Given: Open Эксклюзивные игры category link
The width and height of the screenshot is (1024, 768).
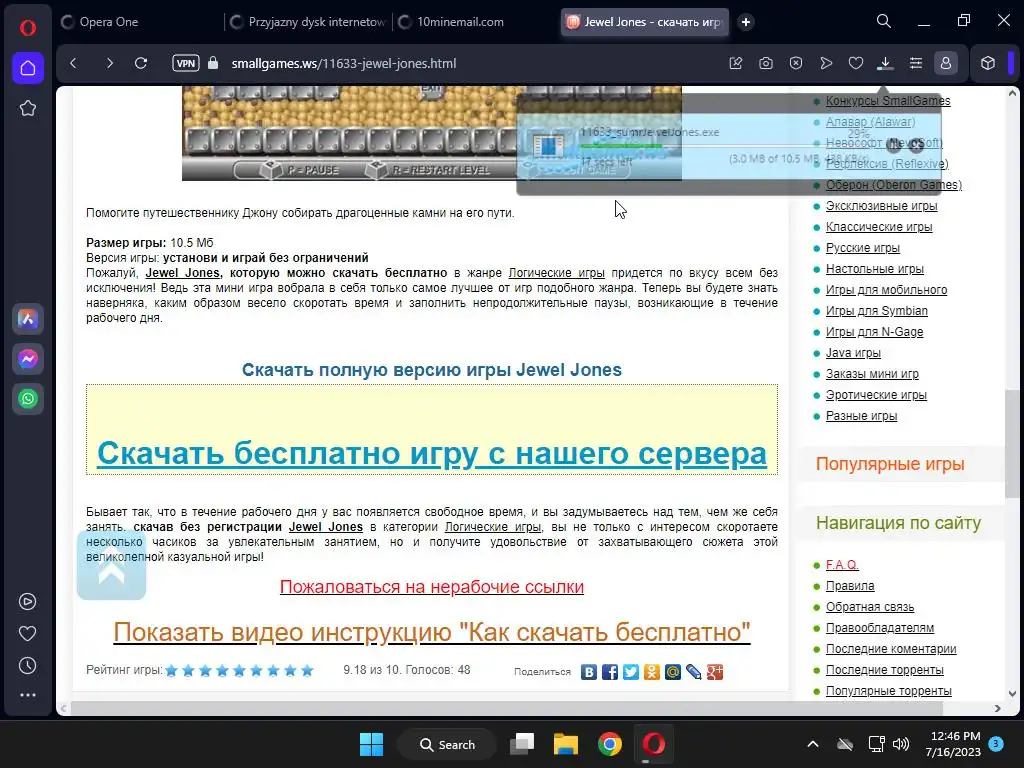Looking at the screenshot, I should tap(881, 206).
